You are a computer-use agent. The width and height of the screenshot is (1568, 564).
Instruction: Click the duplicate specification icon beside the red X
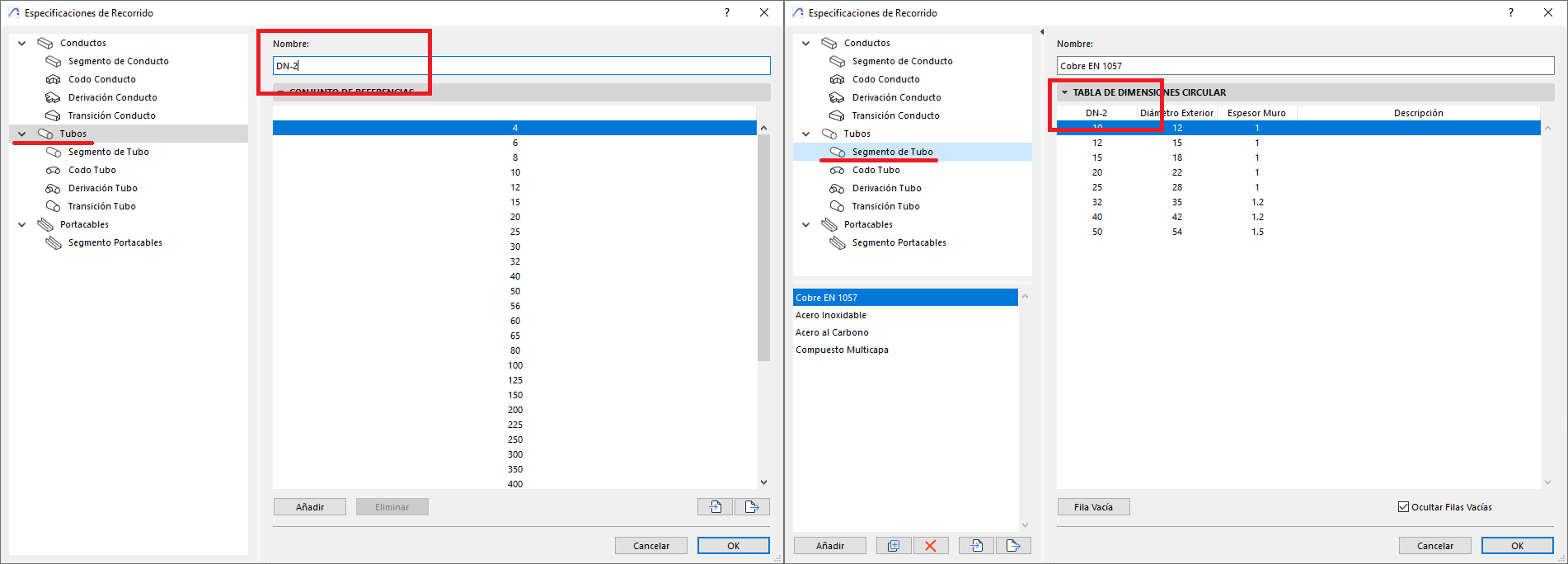pos(893,546)
